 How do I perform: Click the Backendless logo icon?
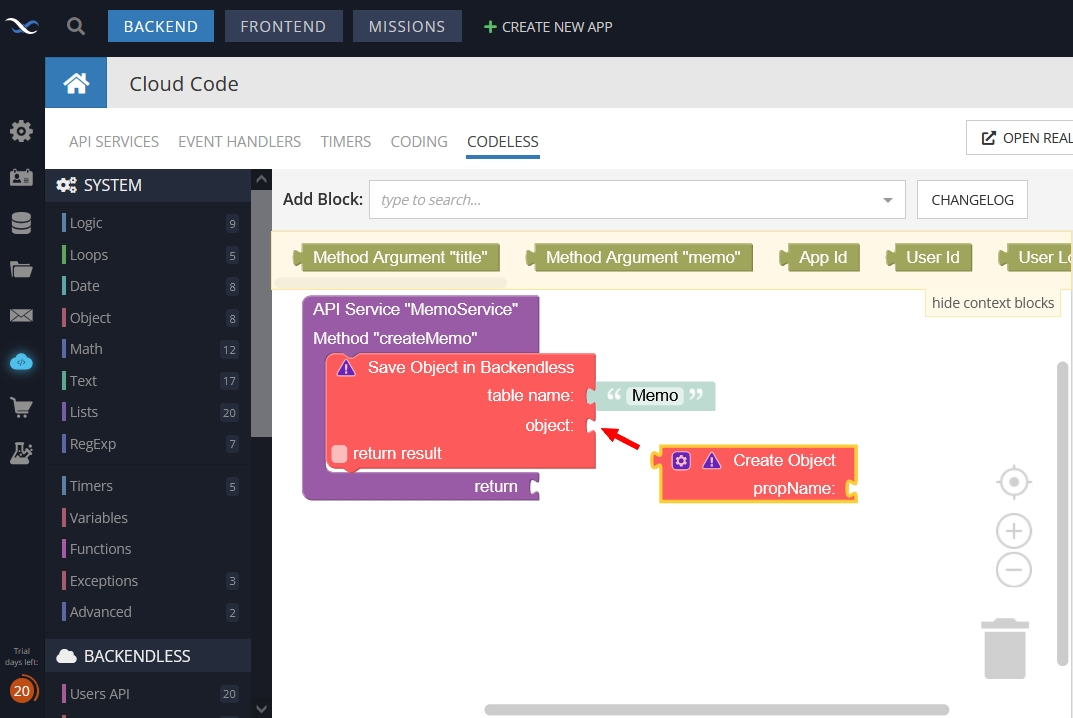tap(22, 27)
